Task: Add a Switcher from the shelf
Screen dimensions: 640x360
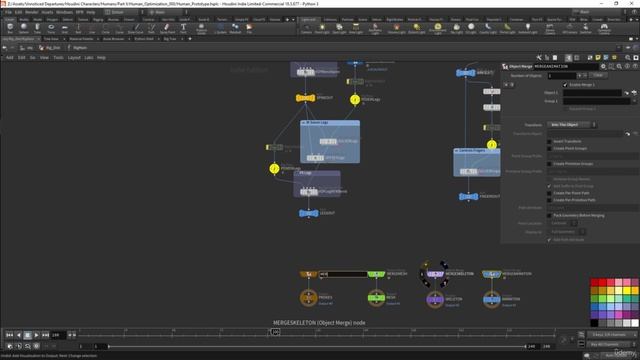Action: point(585,28)
